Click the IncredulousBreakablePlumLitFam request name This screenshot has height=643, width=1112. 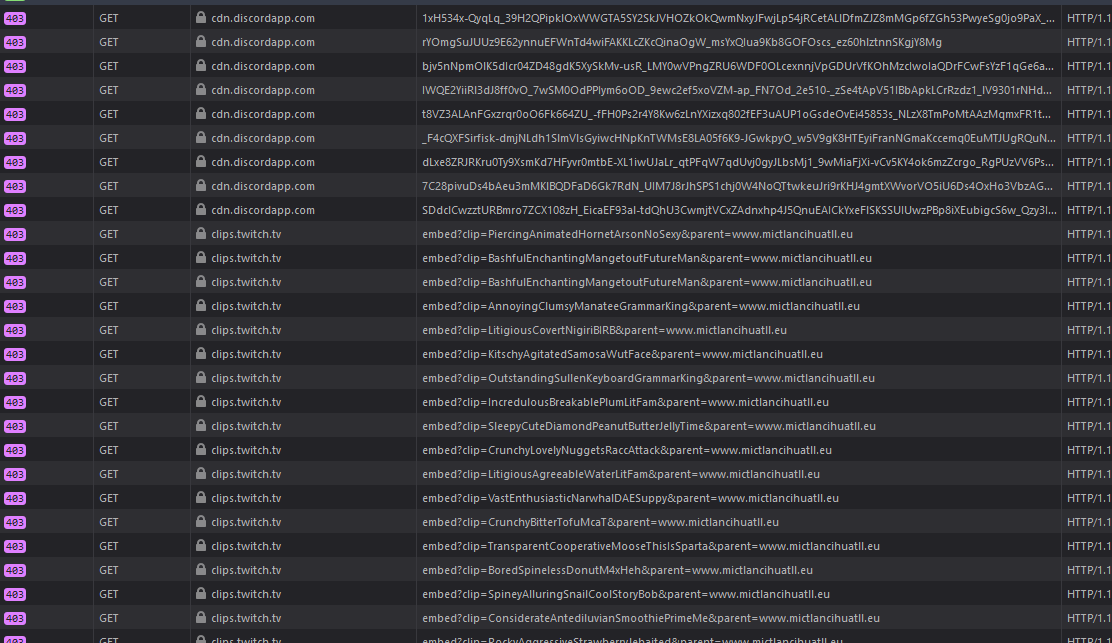click(x=625, y=402)
